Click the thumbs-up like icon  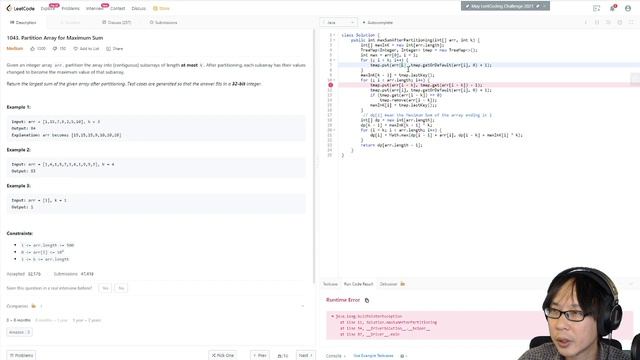pyautogui.click(x=33, y=49)
